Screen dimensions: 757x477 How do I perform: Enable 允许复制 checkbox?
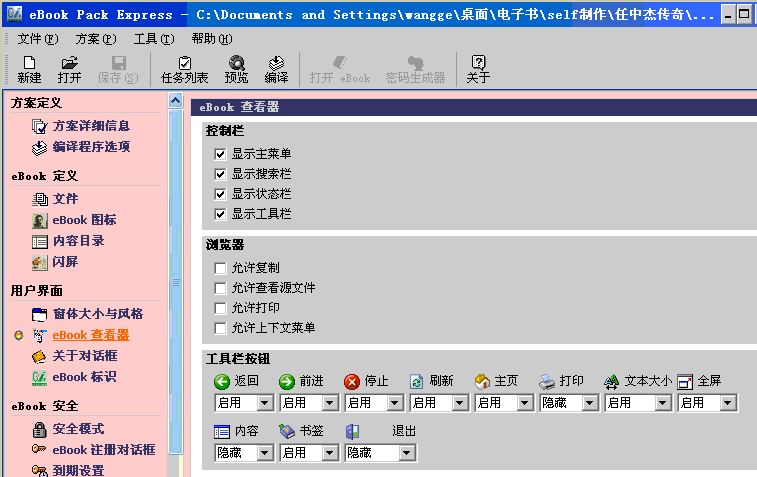pyautogui.click(x=220, y=268)
